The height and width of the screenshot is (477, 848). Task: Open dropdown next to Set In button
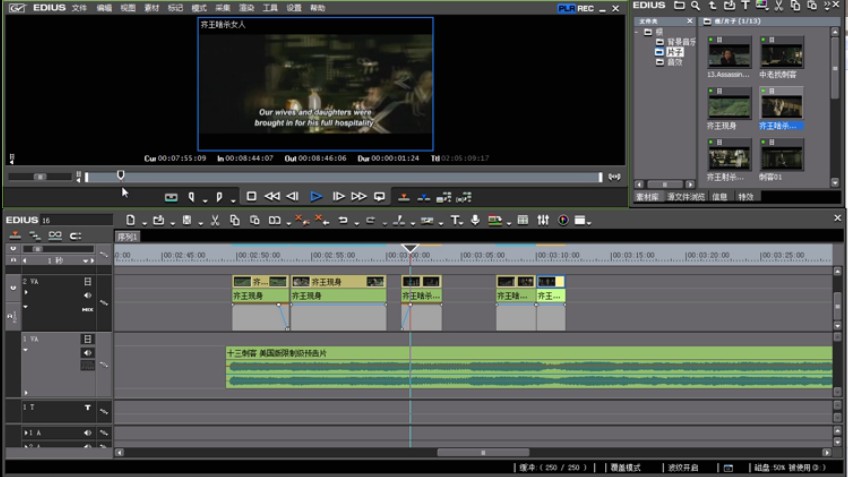pyautogui.click(x=205, y=201)
